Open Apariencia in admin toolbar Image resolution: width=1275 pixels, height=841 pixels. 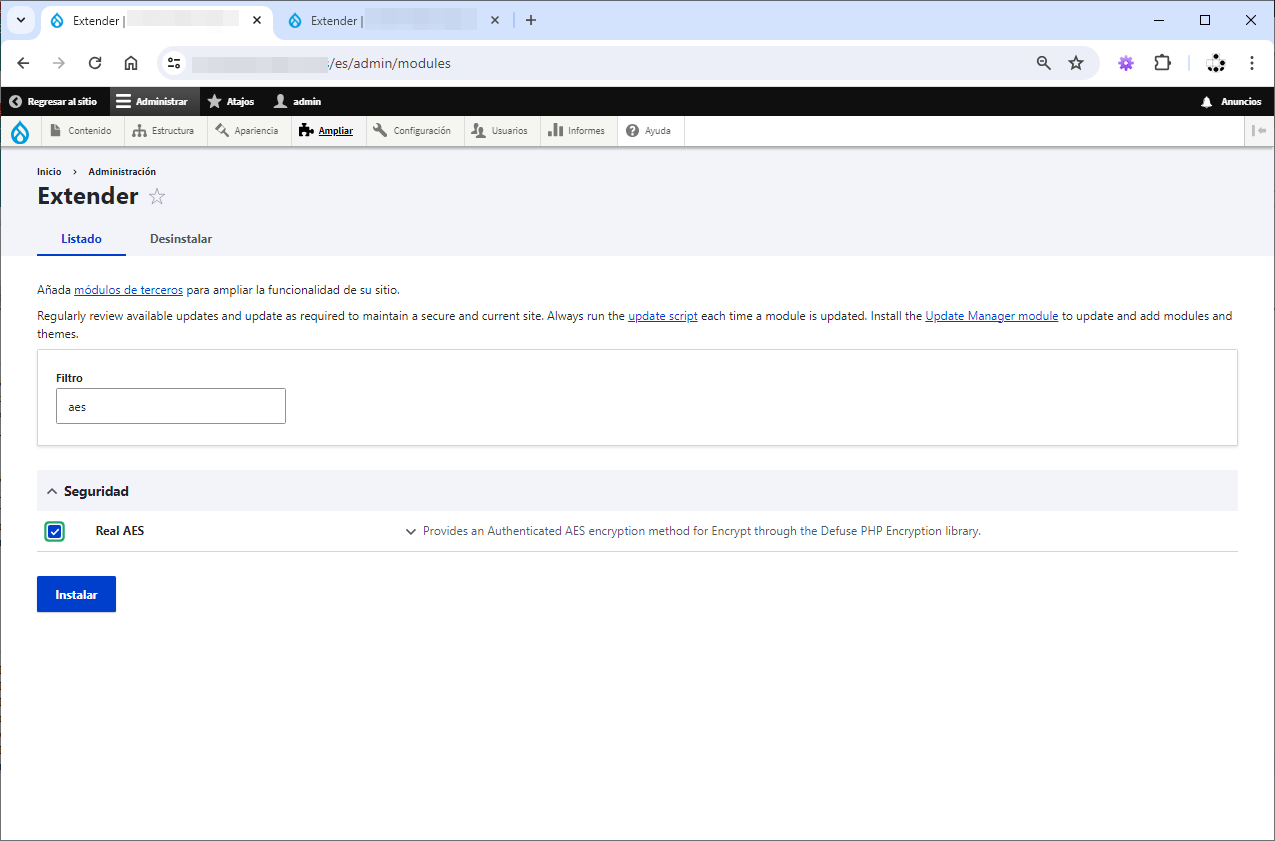[x=249, y=131]
